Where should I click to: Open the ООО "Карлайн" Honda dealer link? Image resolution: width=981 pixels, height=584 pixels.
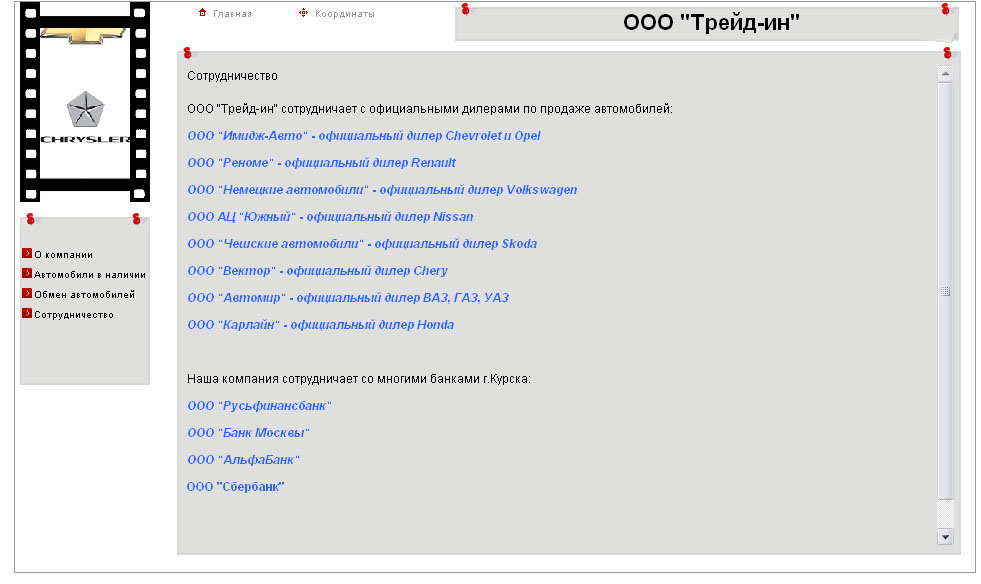[x=321, y=324]
